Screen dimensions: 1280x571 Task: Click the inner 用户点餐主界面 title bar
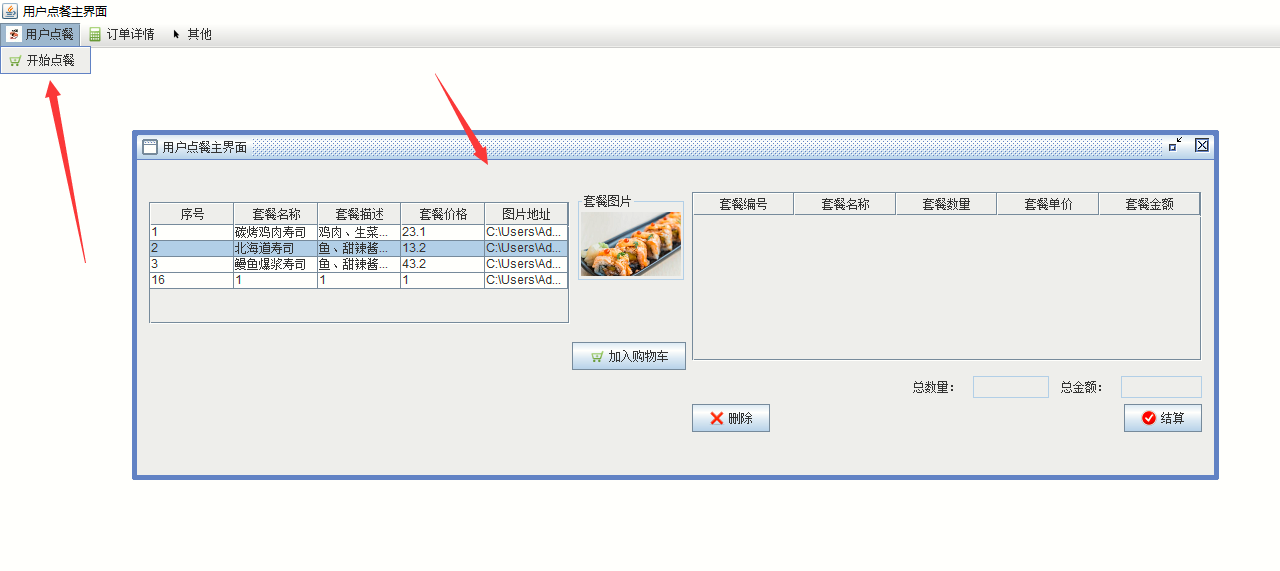coord(675,147)
